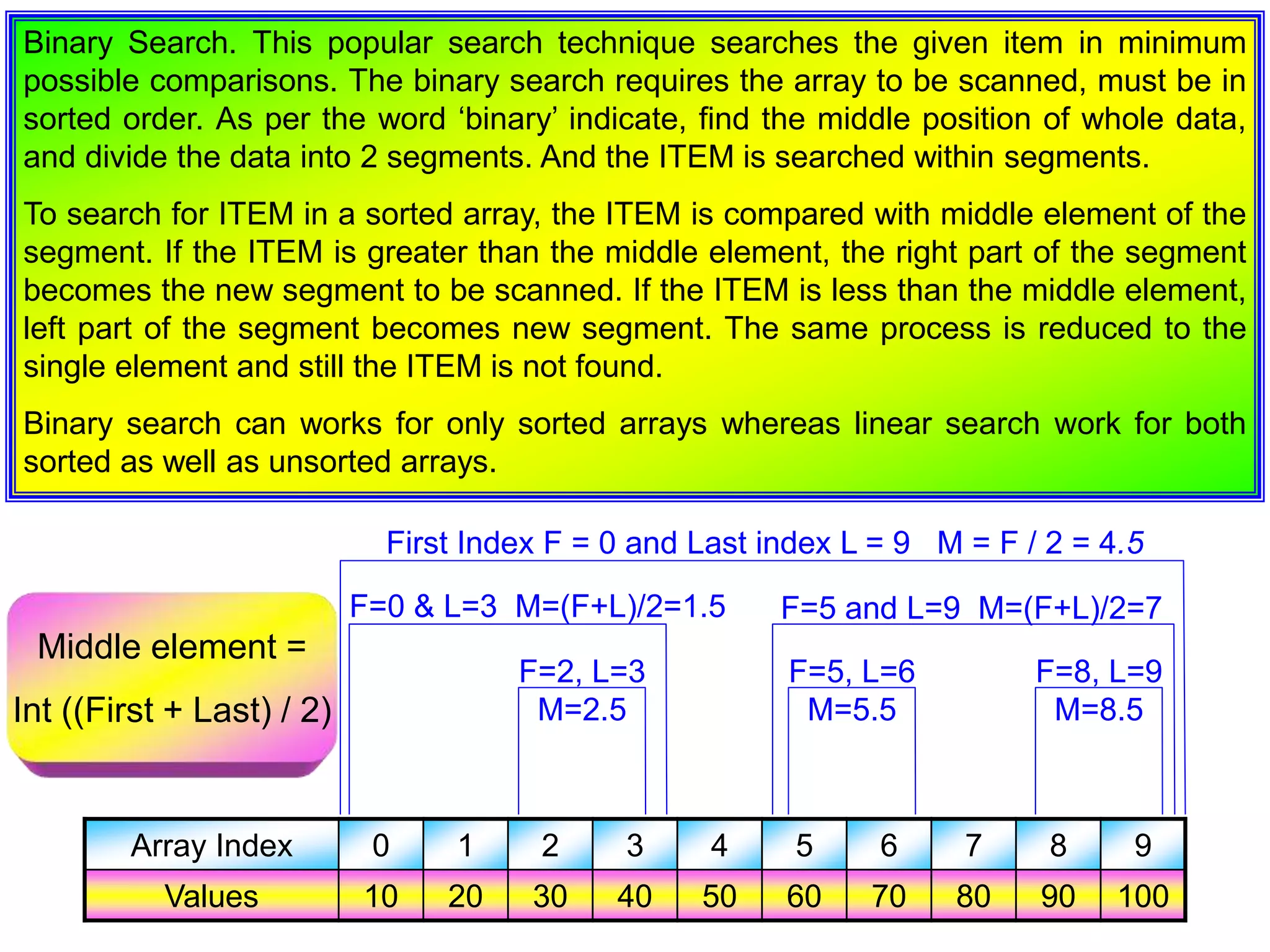
Task: Click the 'F=2, L=3' label
Action: coord(582,671)
